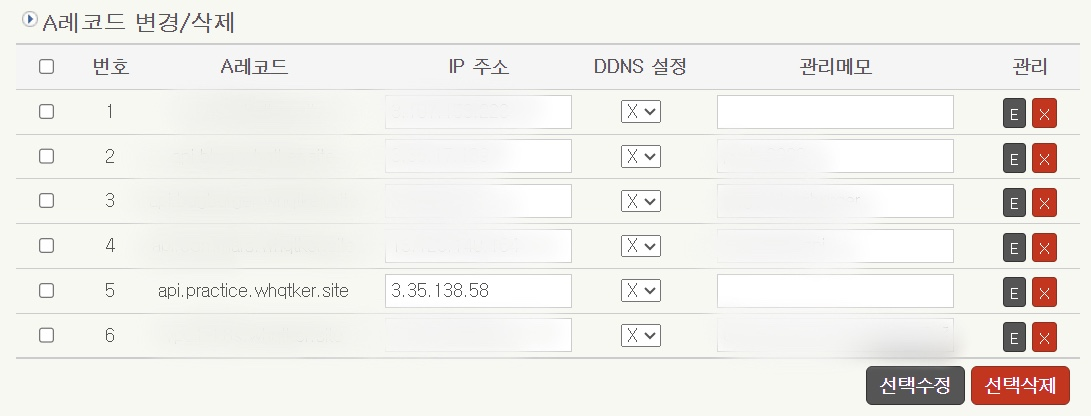Click the 선택수정 button
This screenshot has height=416, width=1091.
point(915,385)
